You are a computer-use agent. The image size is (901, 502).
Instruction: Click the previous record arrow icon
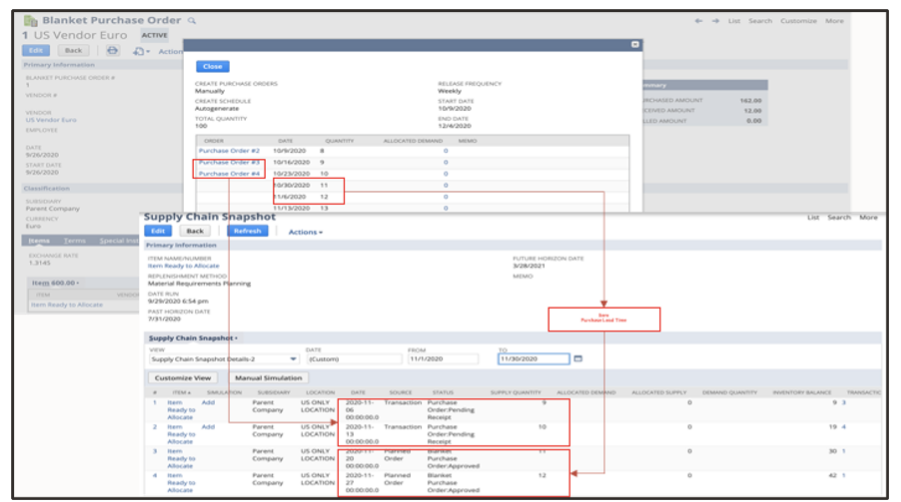pyautogui.click(x=698, y=21)
